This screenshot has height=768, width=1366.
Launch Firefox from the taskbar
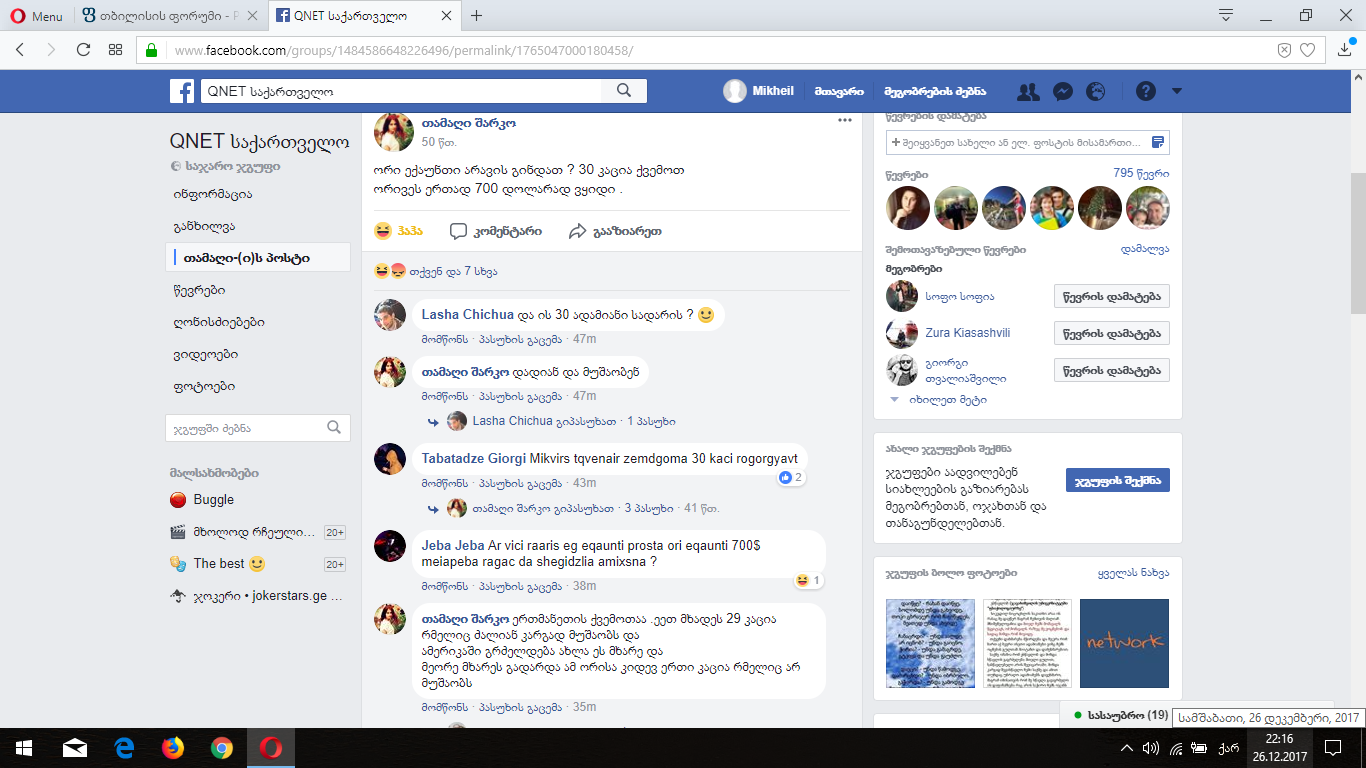tap(173, 747)
